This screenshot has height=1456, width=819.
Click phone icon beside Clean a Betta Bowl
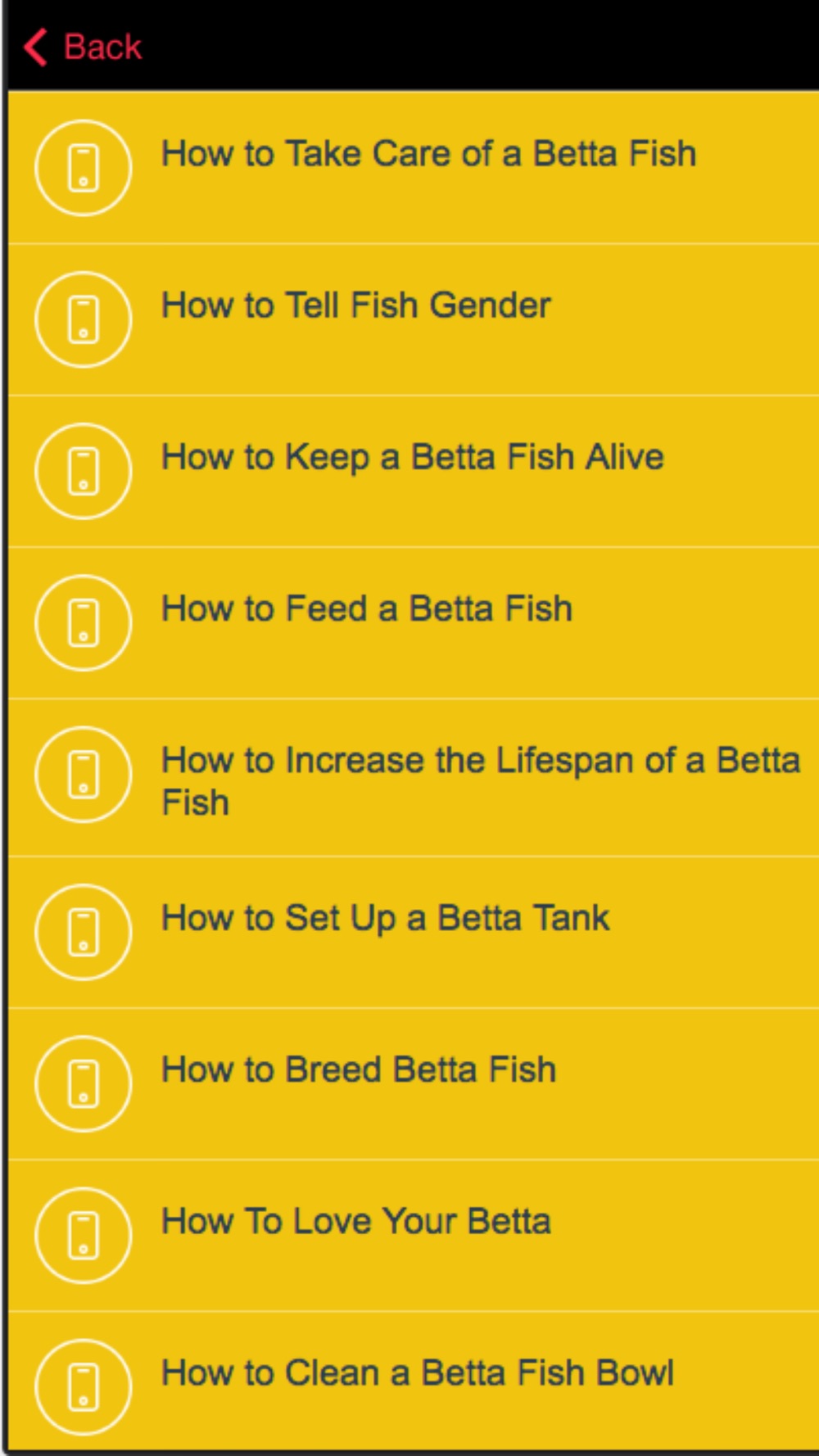click(x=83, y=1386)
